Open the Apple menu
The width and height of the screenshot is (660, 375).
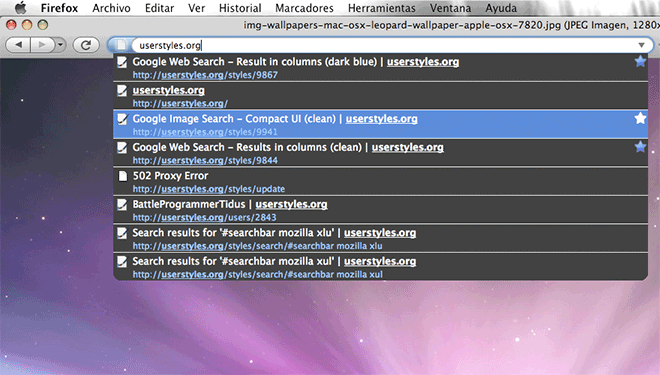20,8
